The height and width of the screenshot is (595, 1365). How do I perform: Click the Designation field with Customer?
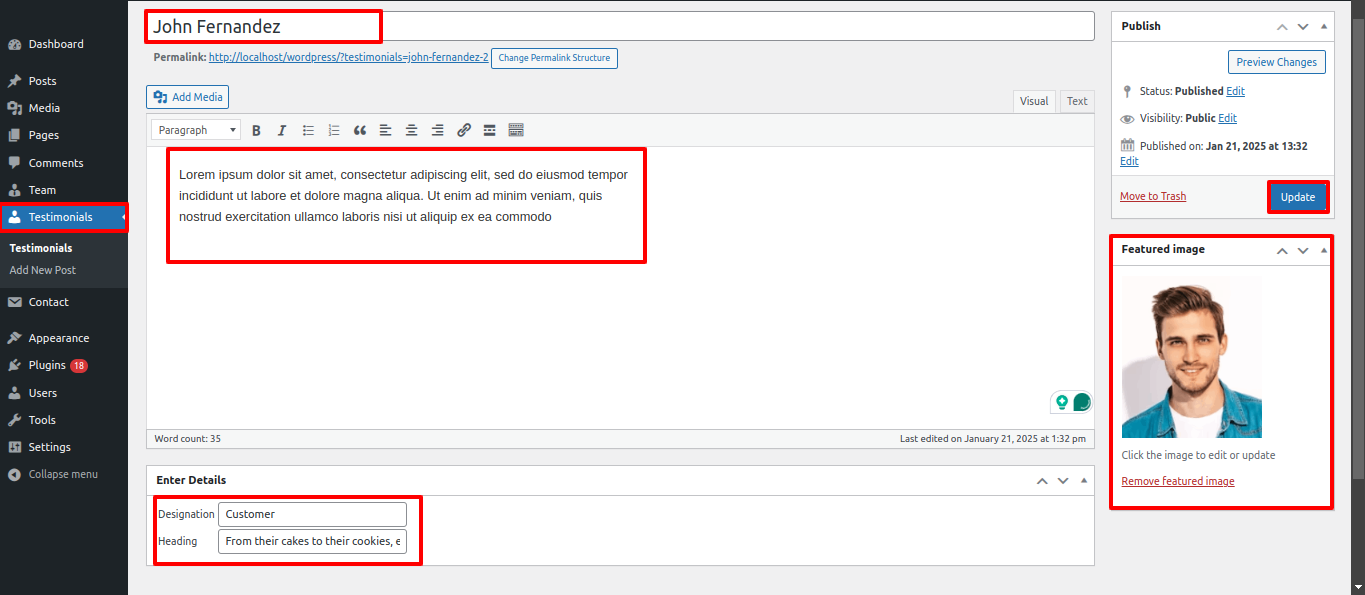[312, 514]
